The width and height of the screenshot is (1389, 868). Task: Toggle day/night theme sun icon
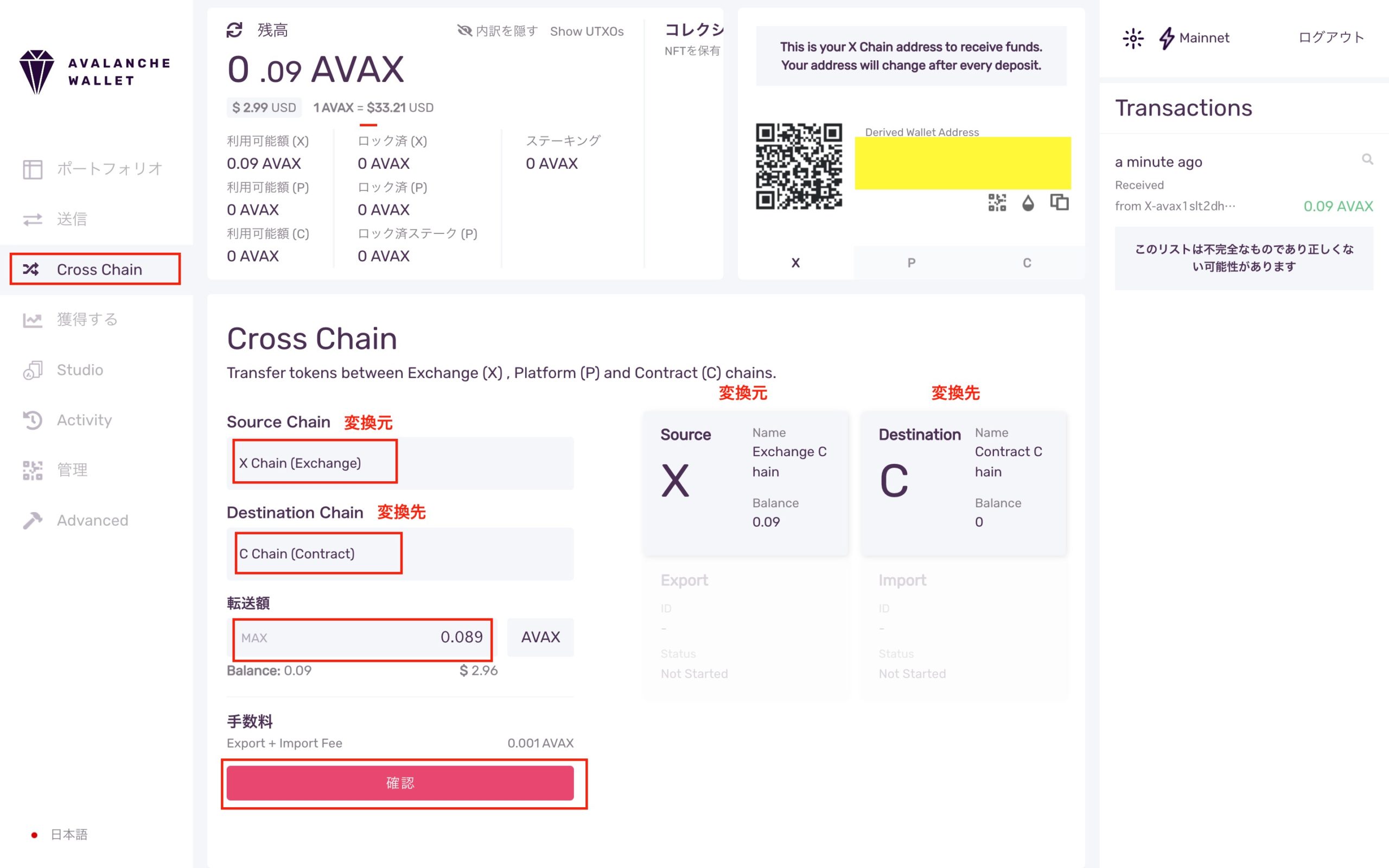(1133, 39)
